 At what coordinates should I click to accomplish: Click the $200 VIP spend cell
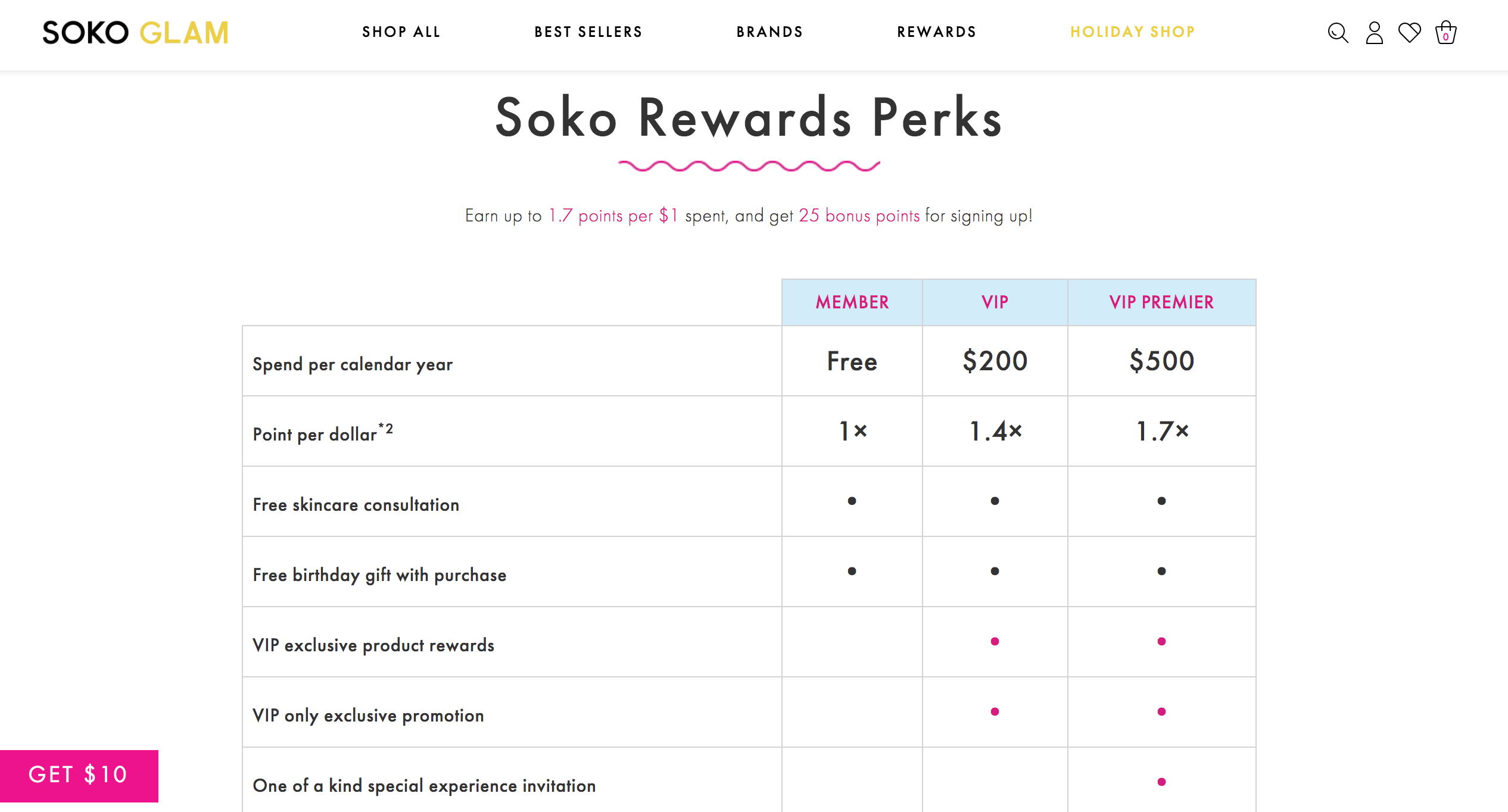click(x=995, y=361)
